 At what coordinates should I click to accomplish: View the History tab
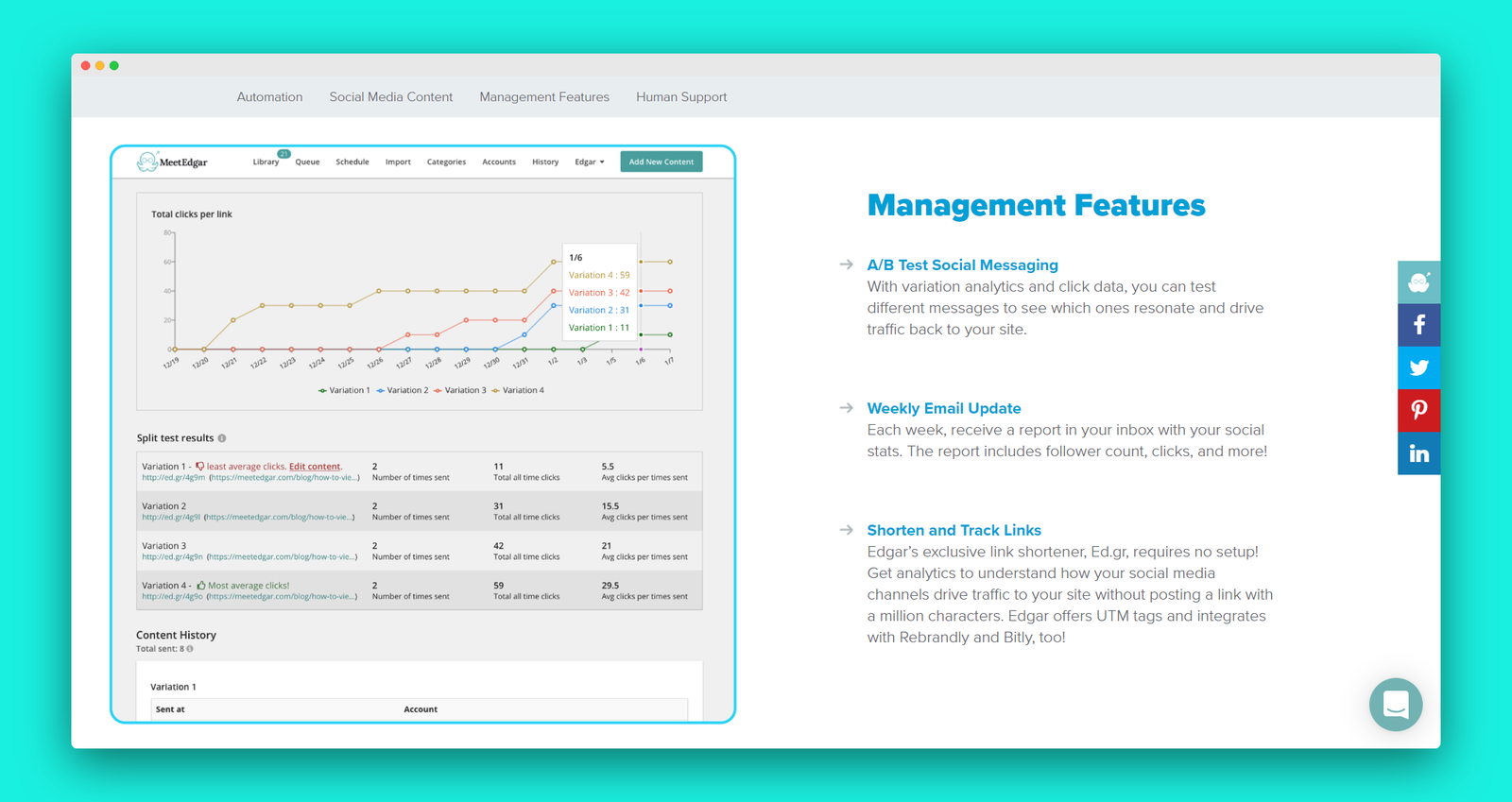[x=545, y=162]
